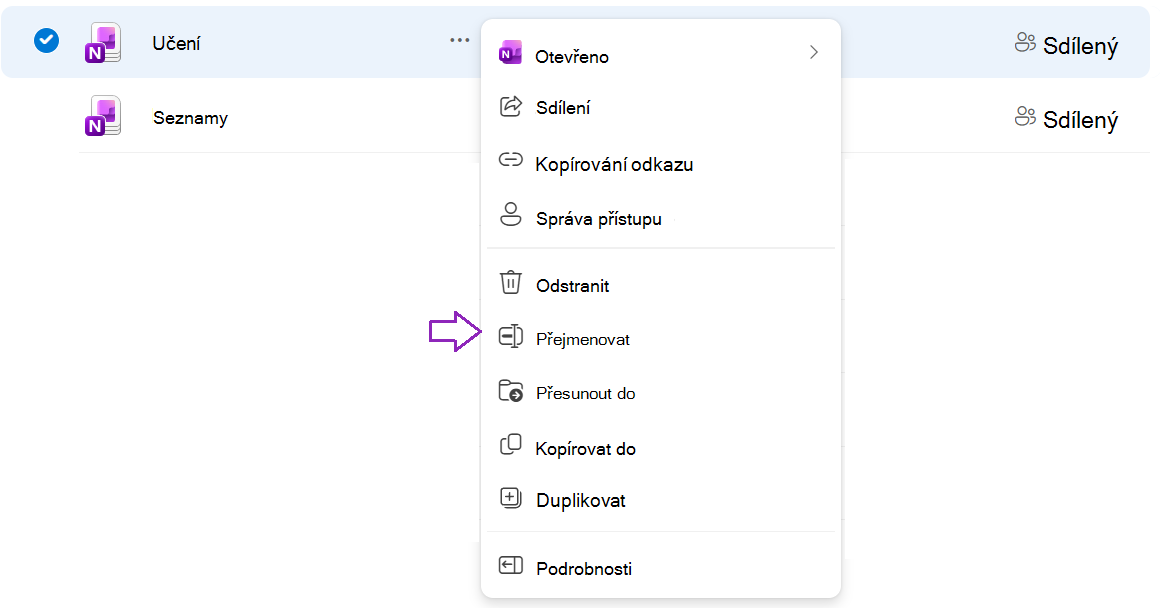Select the Přesunout do menu entry

585,393
